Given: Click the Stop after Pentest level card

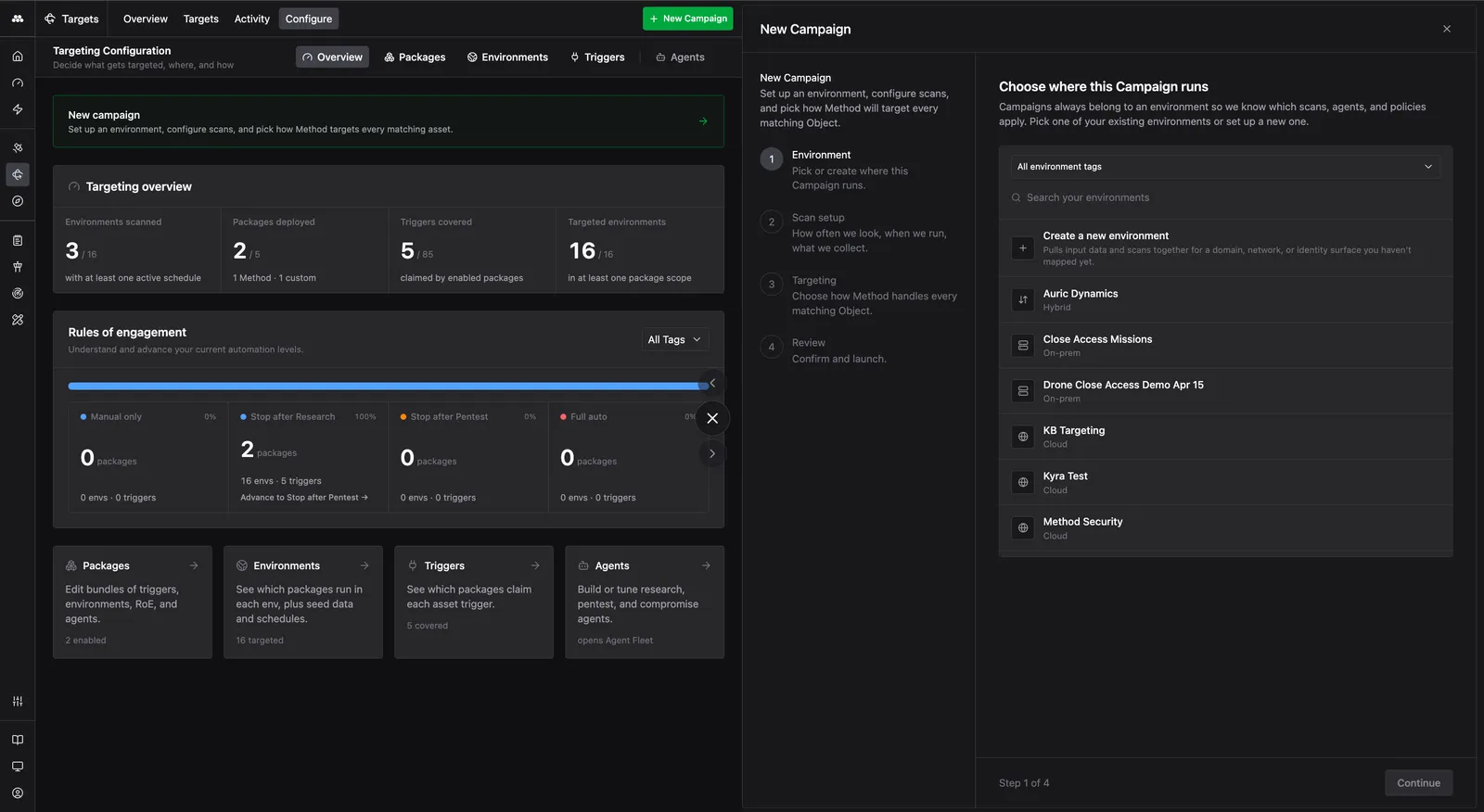Looking at the screenshot, I should (468, 457).
